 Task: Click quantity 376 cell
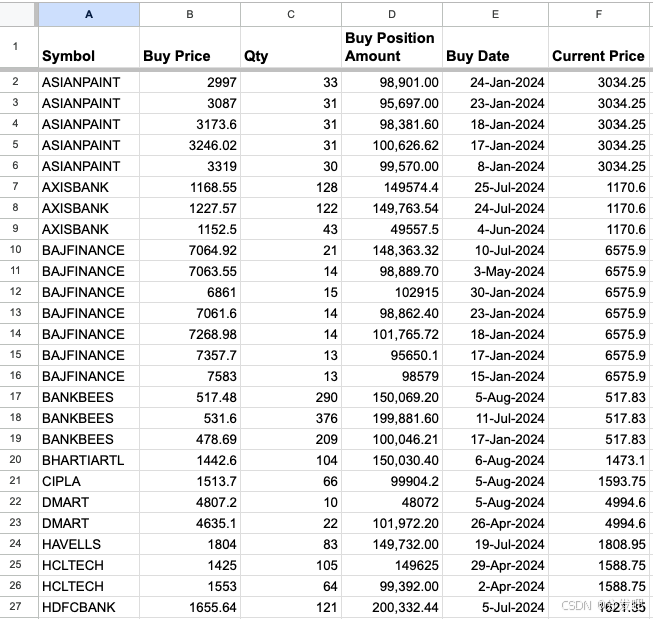pyautogui.click(x=291, y=418)
